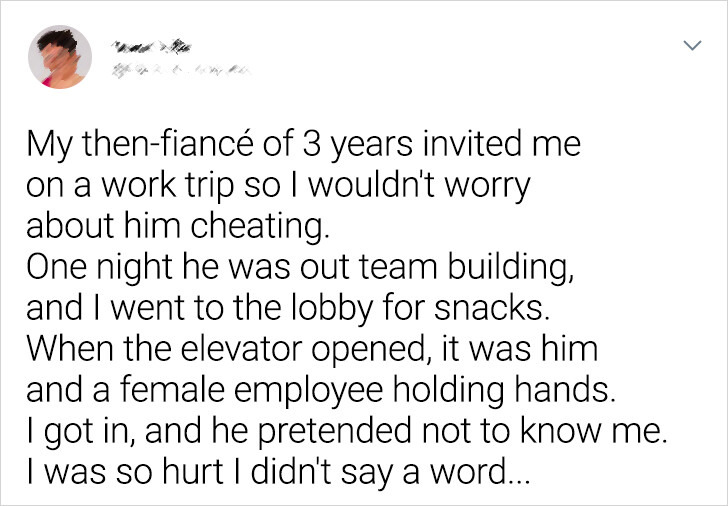
Task: Click the line 'One night he was out team building,'
Action: point(300,268)
